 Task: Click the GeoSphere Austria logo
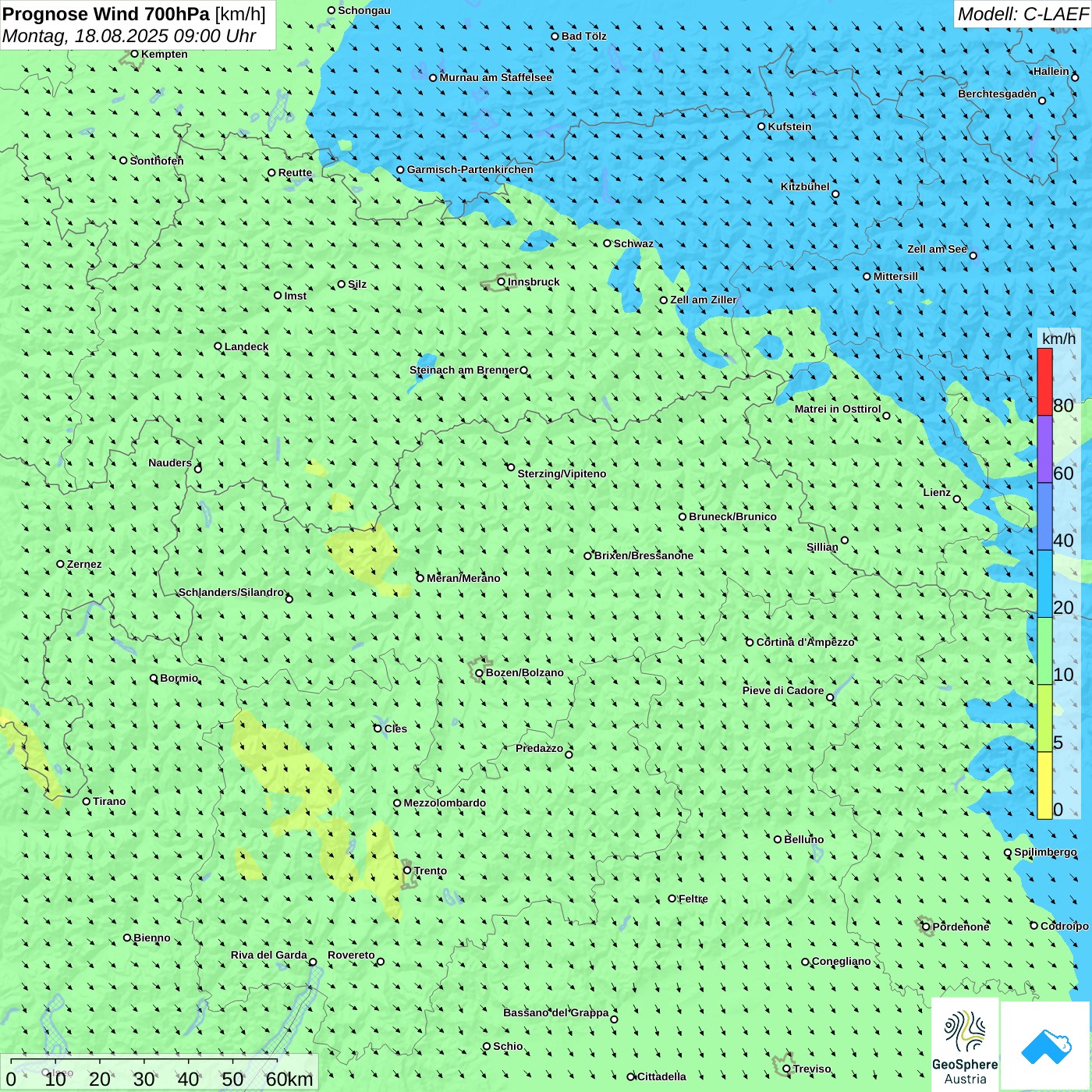pyautogui.click(x=965, y=1044)
